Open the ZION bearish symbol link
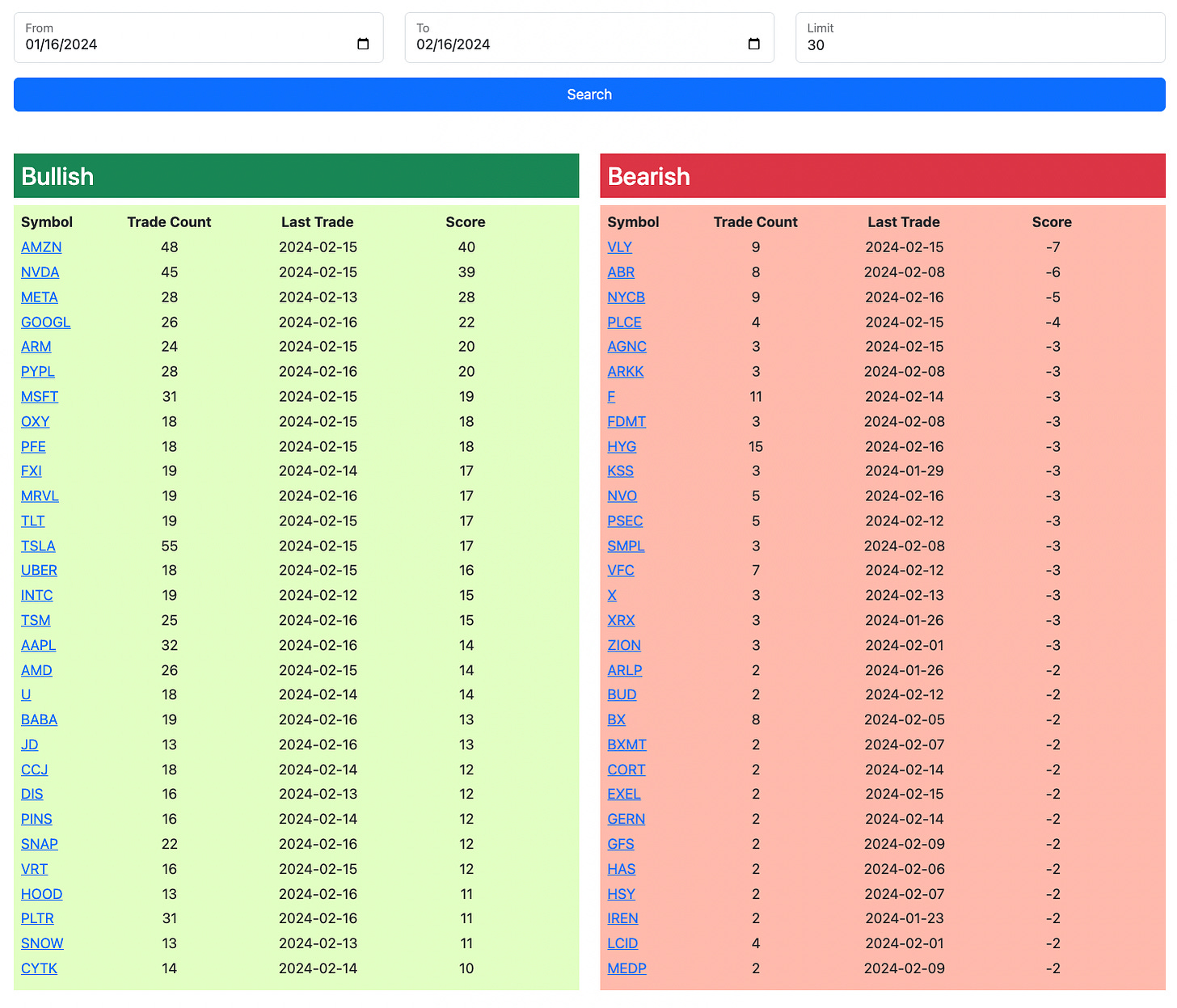Screen dimensions: 1177x1008 coord(624,646)
